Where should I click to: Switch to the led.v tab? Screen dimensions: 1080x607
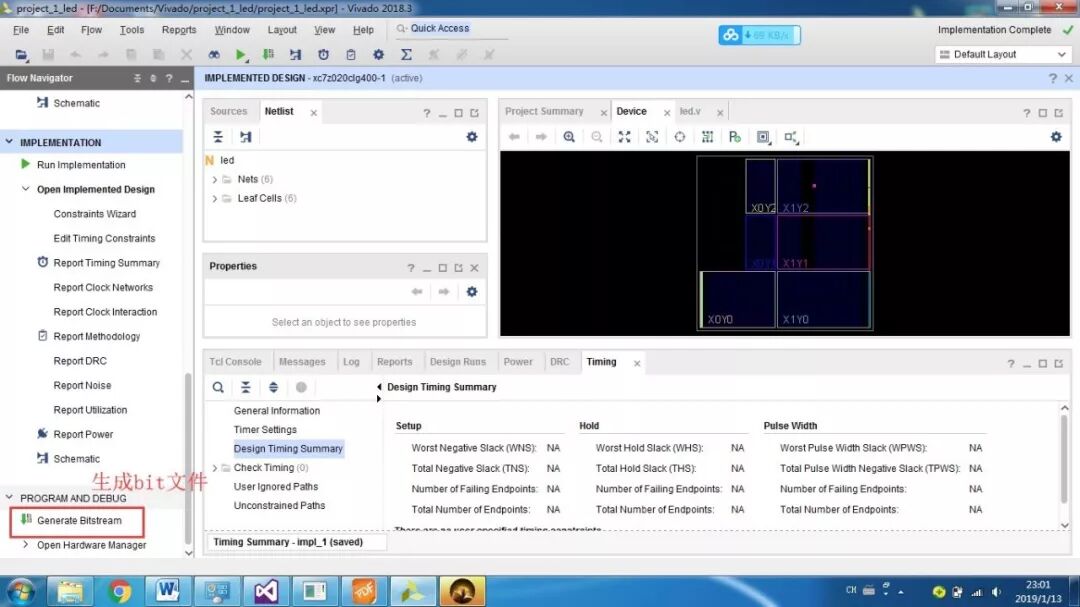point(689,111)
